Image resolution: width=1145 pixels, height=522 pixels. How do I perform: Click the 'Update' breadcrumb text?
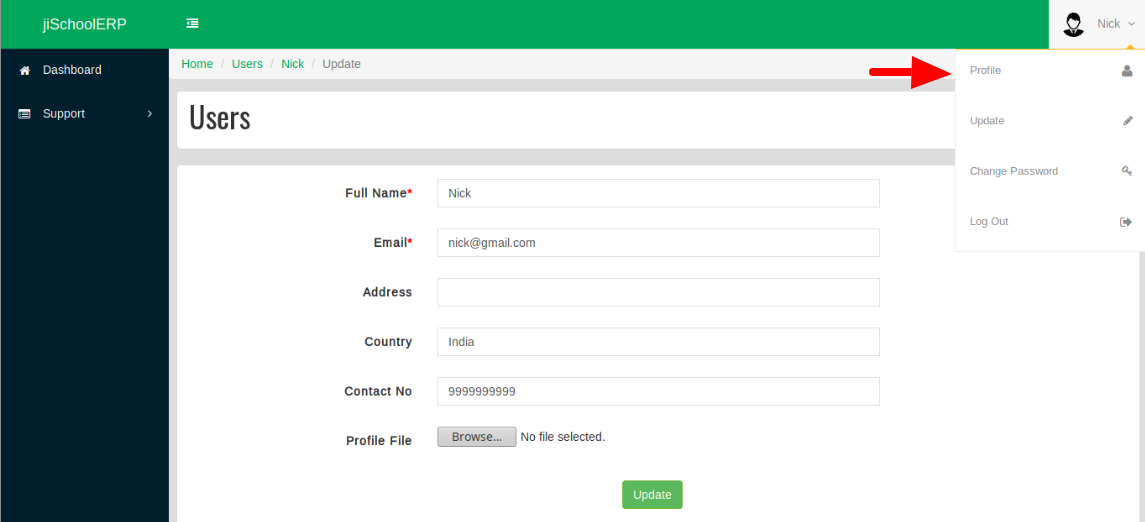(342, 64)
